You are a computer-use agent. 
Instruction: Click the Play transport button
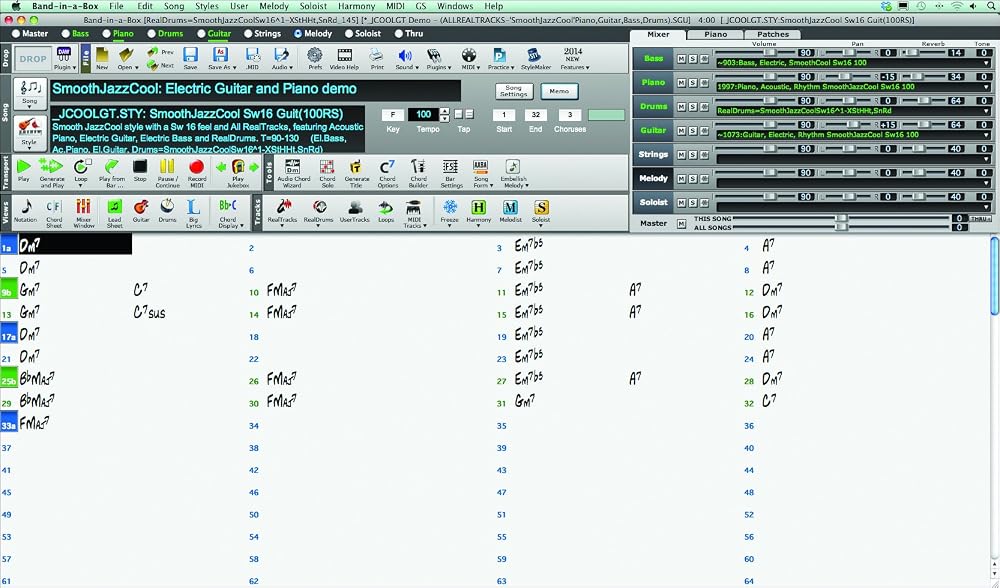click(x=24, y=170)
